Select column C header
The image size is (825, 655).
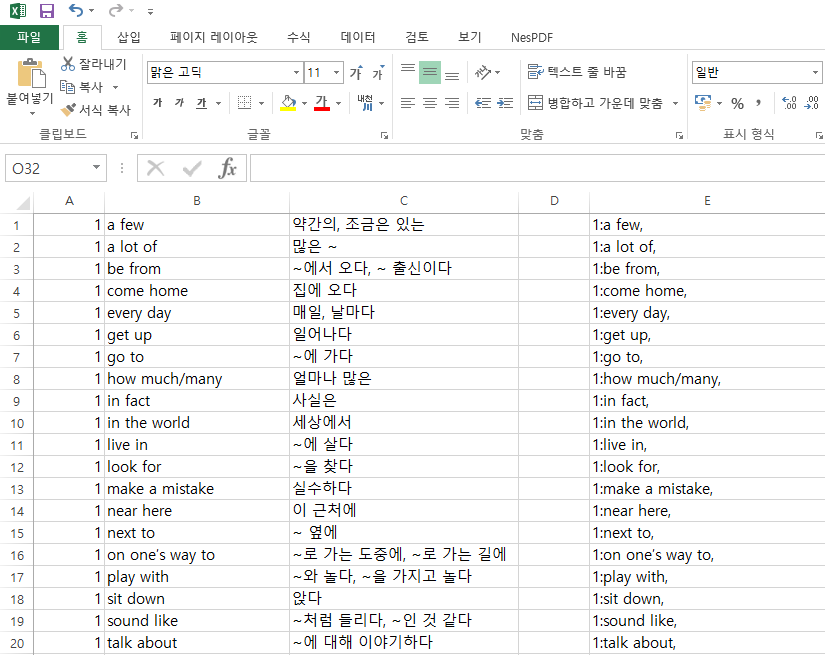click(404, 201)
